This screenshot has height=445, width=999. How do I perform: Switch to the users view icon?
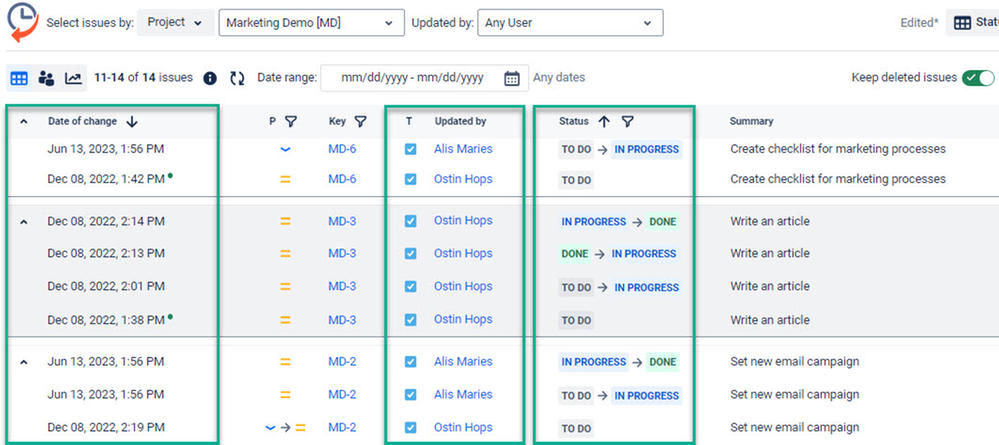click(x=46, y=78)
